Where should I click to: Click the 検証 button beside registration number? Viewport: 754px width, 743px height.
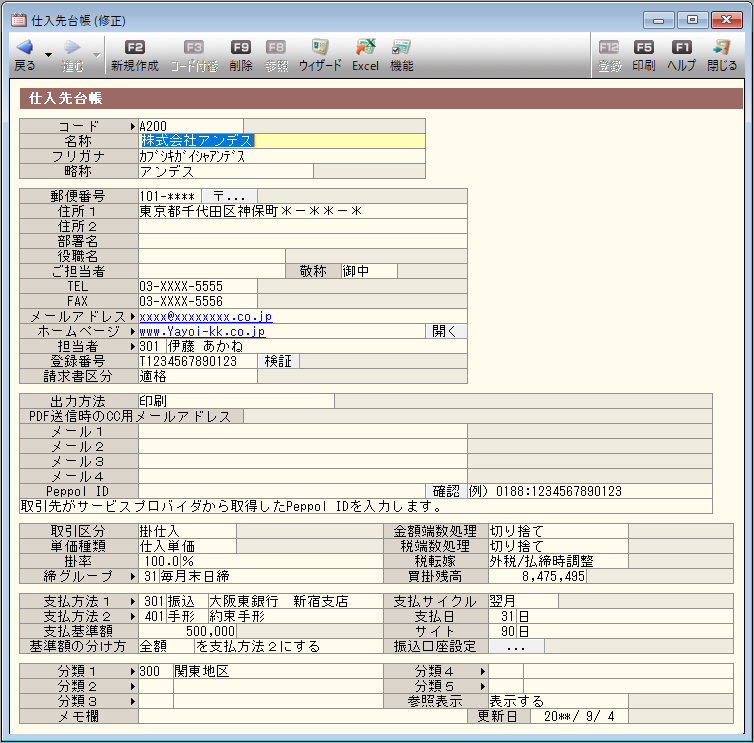278,361
